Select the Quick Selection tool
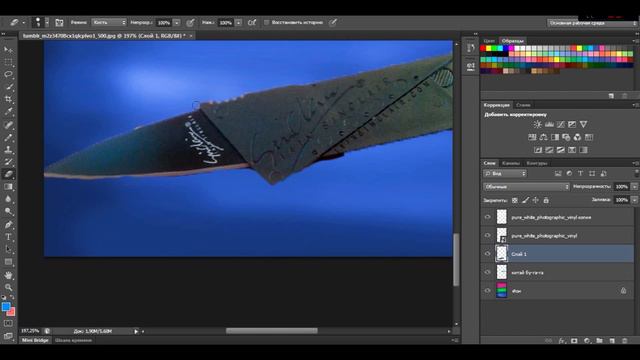640x360 pixels. pyautogui.click(x=8, y=87)
